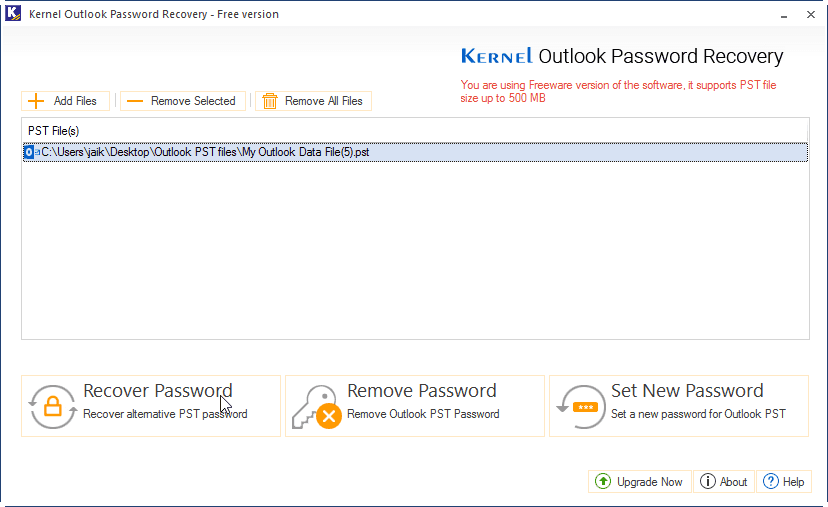The image size is (828, 507).
Task: Click the Kernel app logo in title bar
Action: point(13,14)
